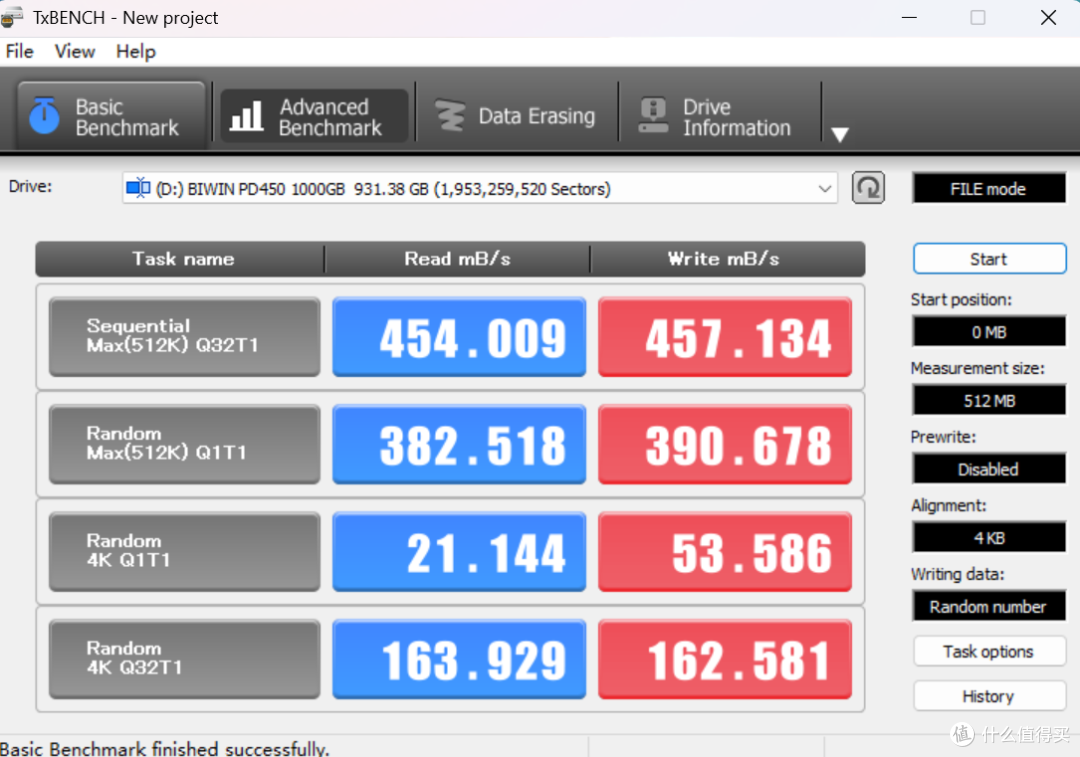Click the Task name column header
The width and height of the screenshot is (1080, 757).
click(182, 259)
